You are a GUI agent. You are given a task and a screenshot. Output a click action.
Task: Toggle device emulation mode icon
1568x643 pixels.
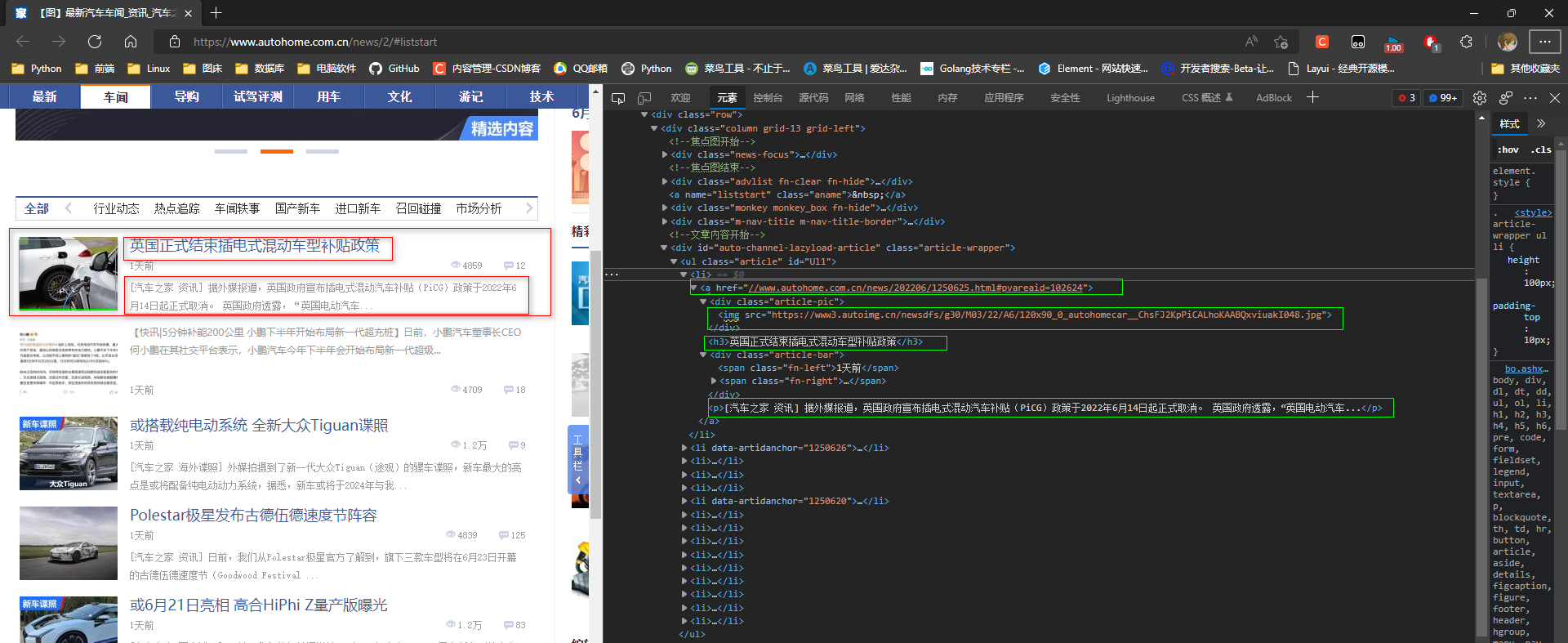coord(644,98)
